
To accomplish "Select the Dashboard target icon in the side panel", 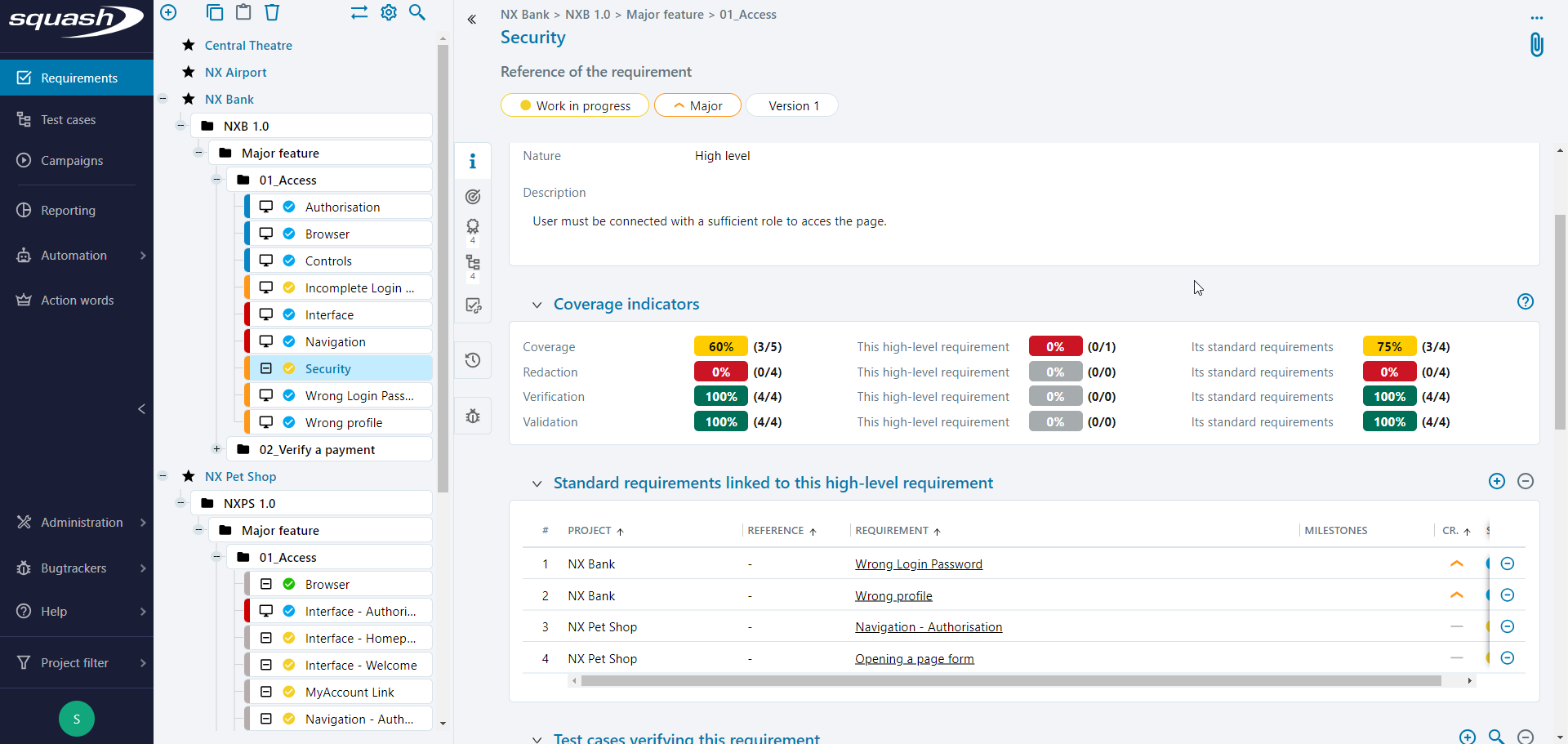I will [x=473, y=197].
